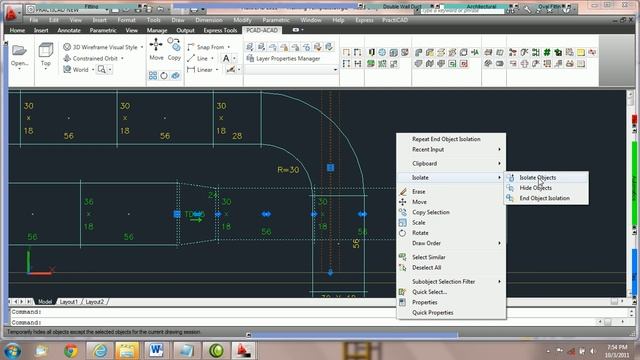Click the Snap From icon
Viewport: 640px width, 360px height.
pyautogui.click(x=191, y=47)
